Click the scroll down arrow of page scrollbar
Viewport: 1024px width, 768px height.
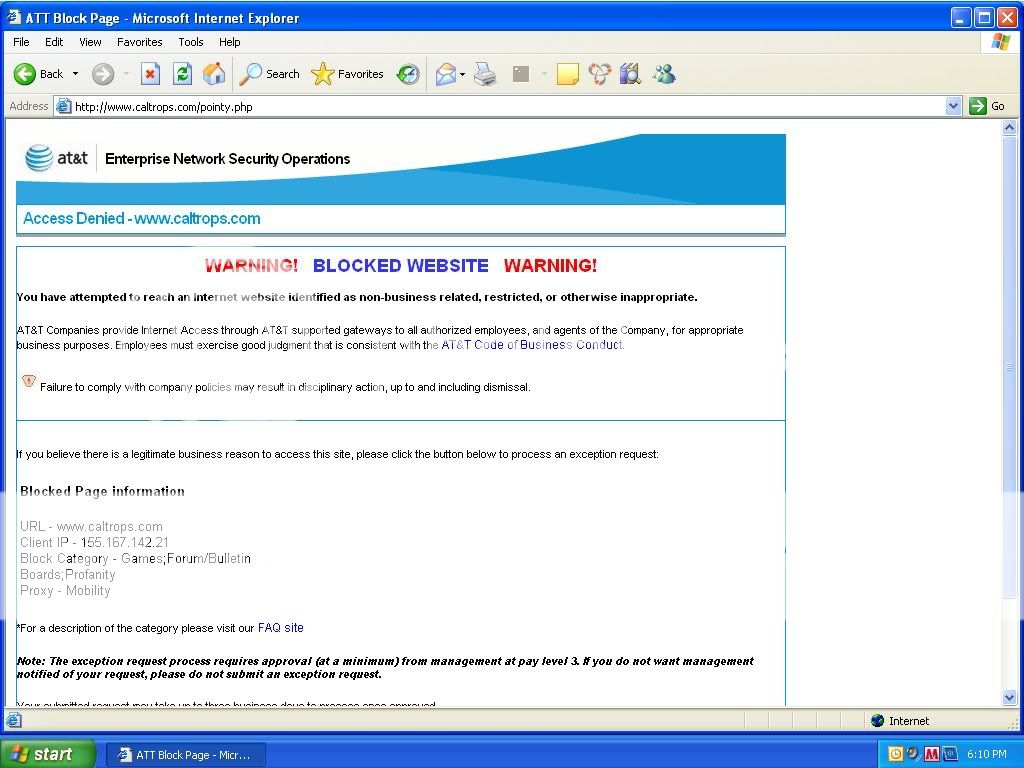click(1010, 697)
